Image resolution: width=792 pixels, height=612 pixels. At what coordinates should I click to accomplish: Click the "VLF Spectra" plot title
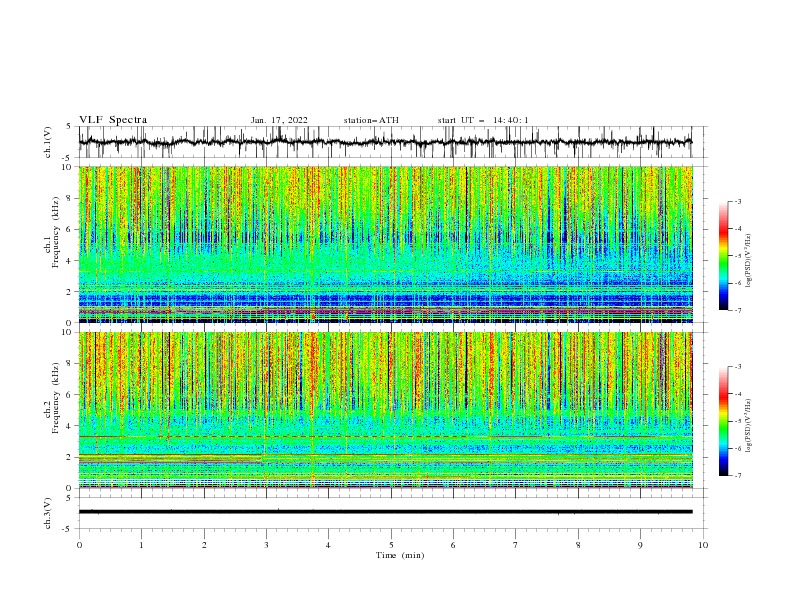click(113, 120)
